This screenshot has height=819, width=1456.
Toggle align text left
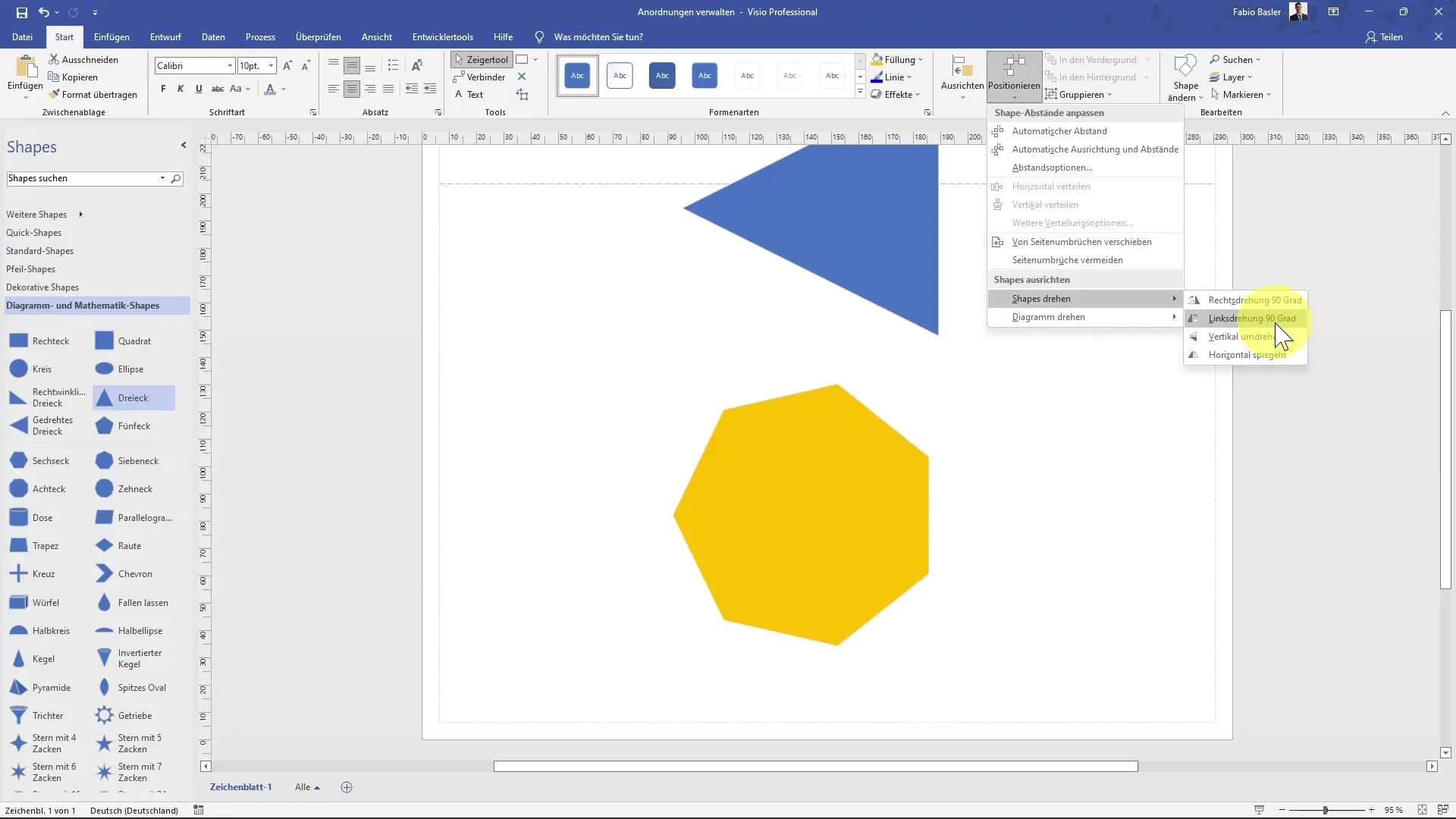[x=334, y=89]
